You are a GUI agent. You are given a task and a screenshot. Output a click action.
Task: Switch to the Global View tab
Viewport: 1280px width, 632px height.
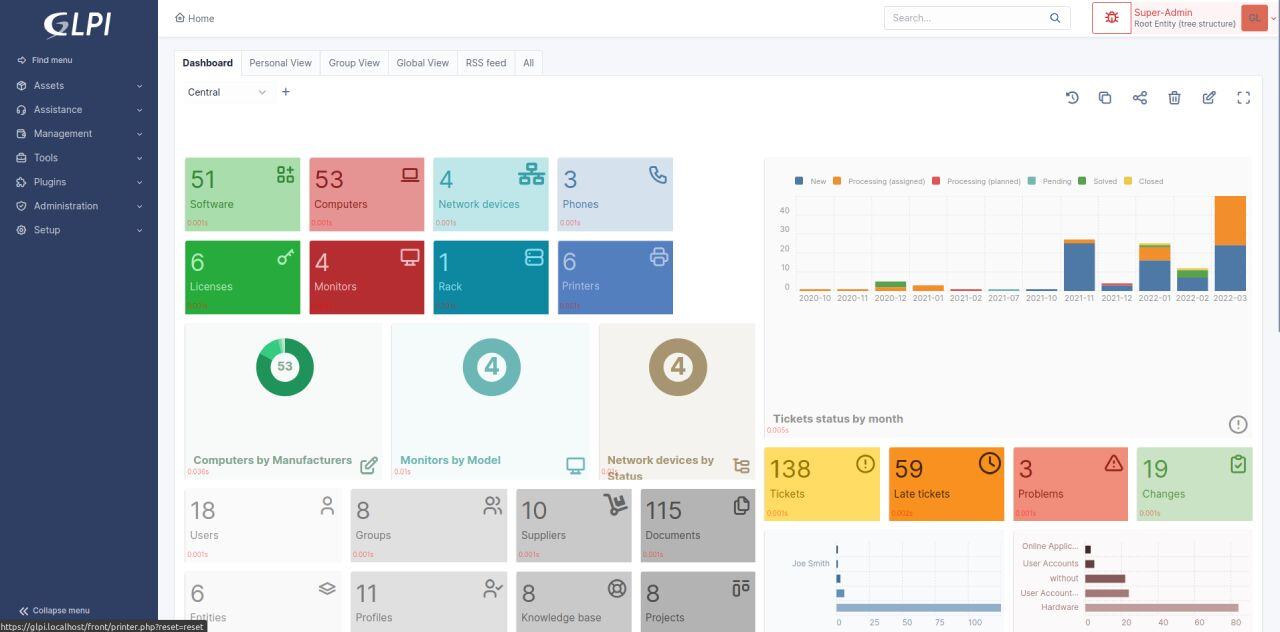[422, 62]
